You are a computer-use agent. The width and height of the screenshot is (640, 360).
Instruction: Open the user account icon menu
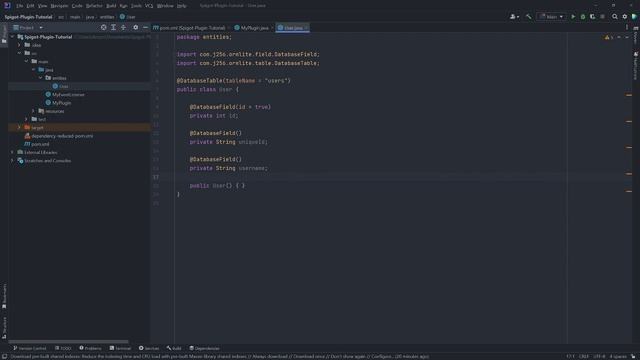514,17
